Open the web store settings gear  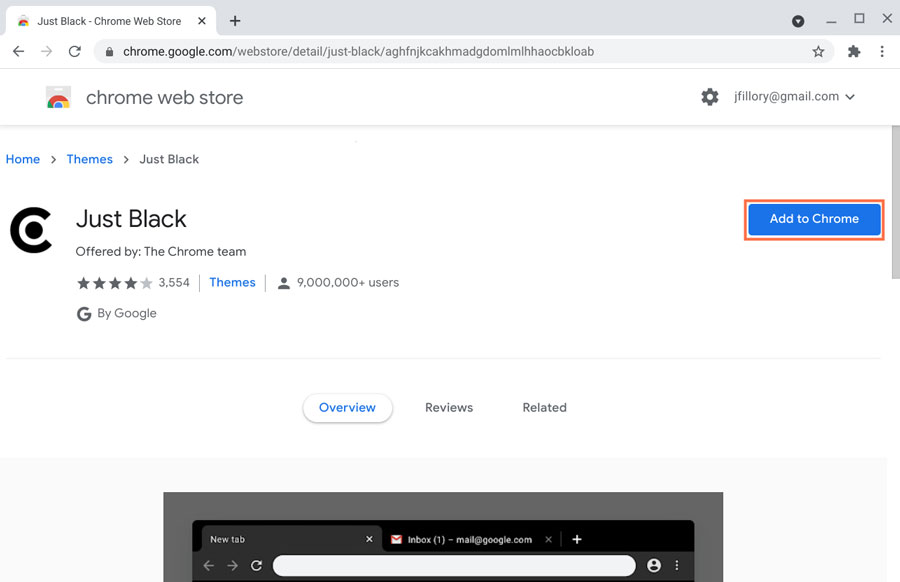[710, 97]
